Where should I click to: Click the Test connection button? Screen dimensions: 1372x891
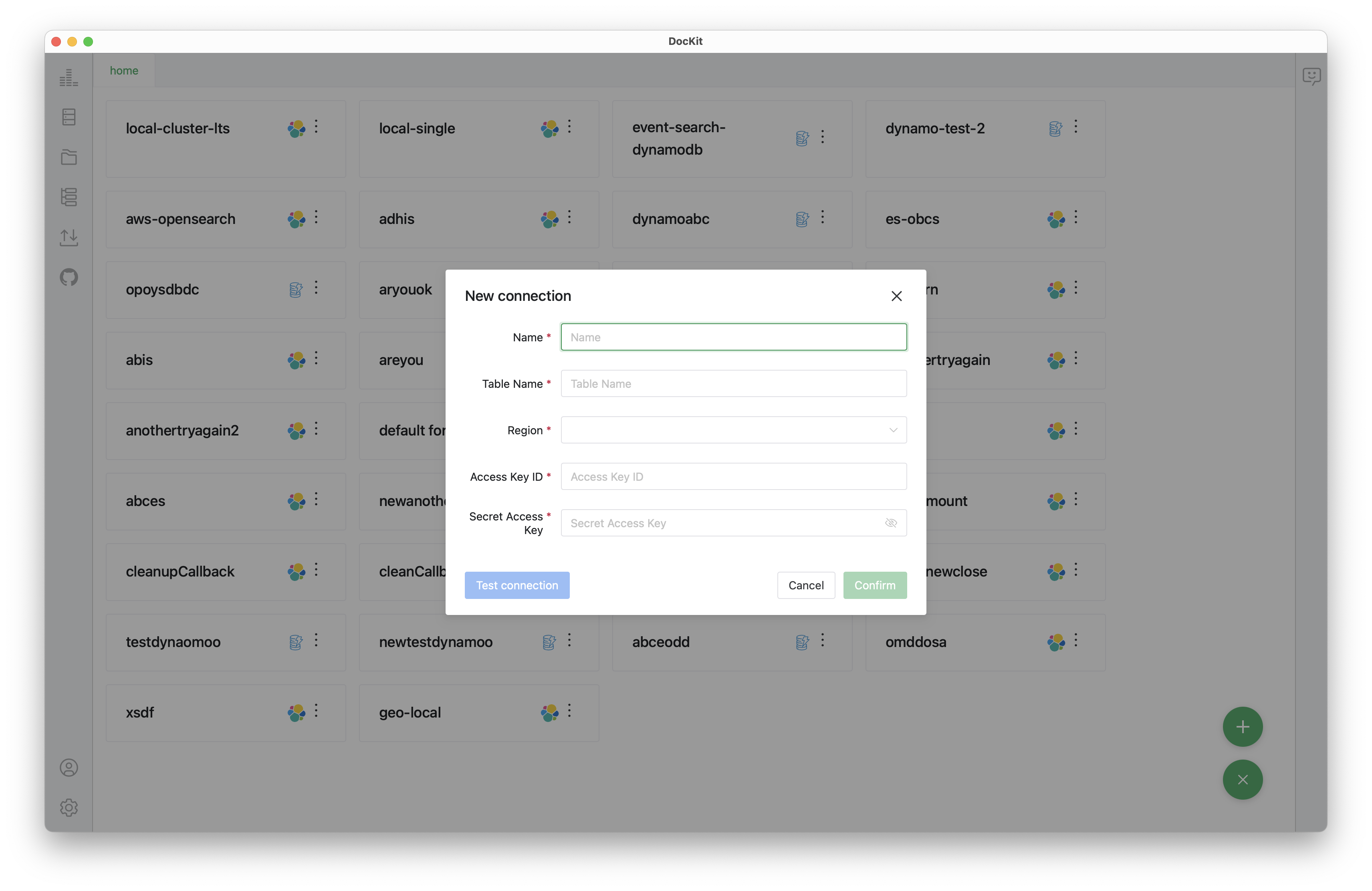[517, 585]
